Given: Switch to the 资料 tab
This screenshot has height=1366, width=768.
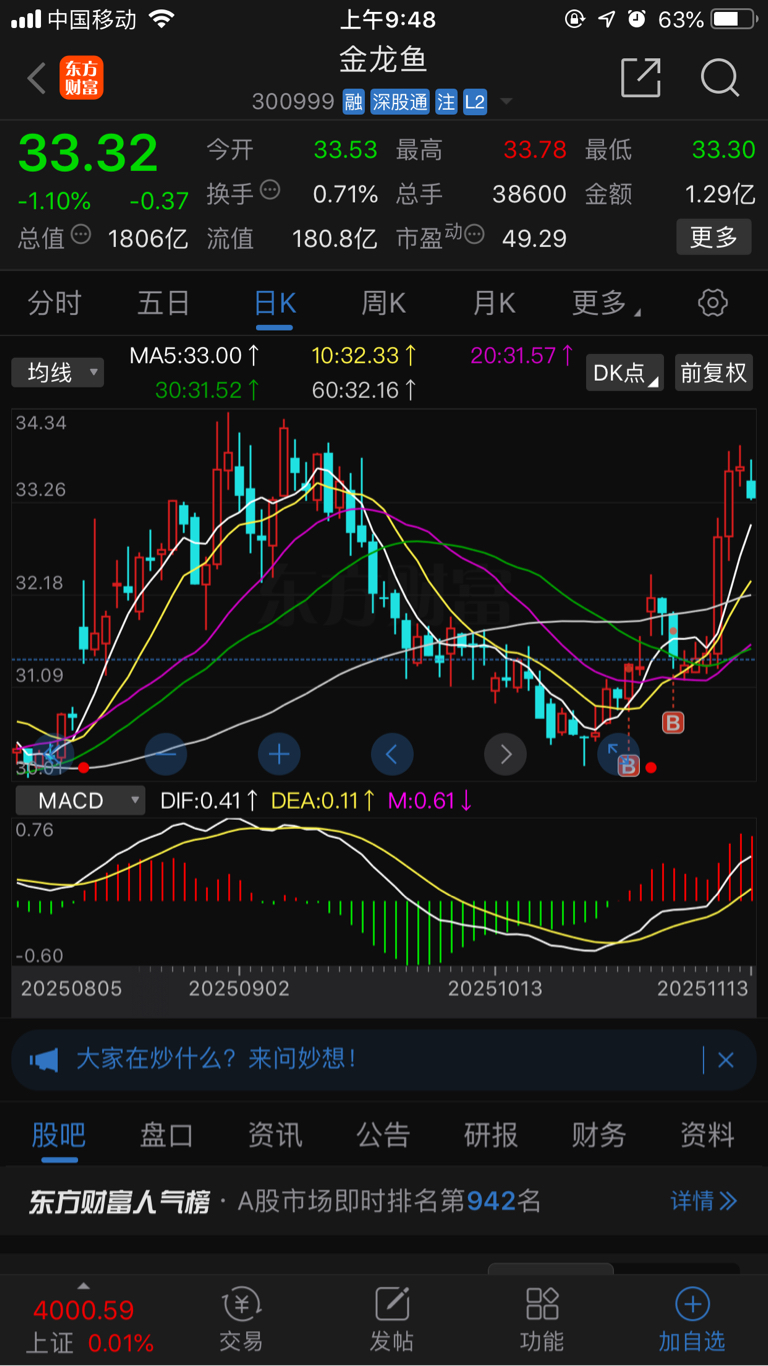Looking at the screenshot, I should [x=707, y=1135].
